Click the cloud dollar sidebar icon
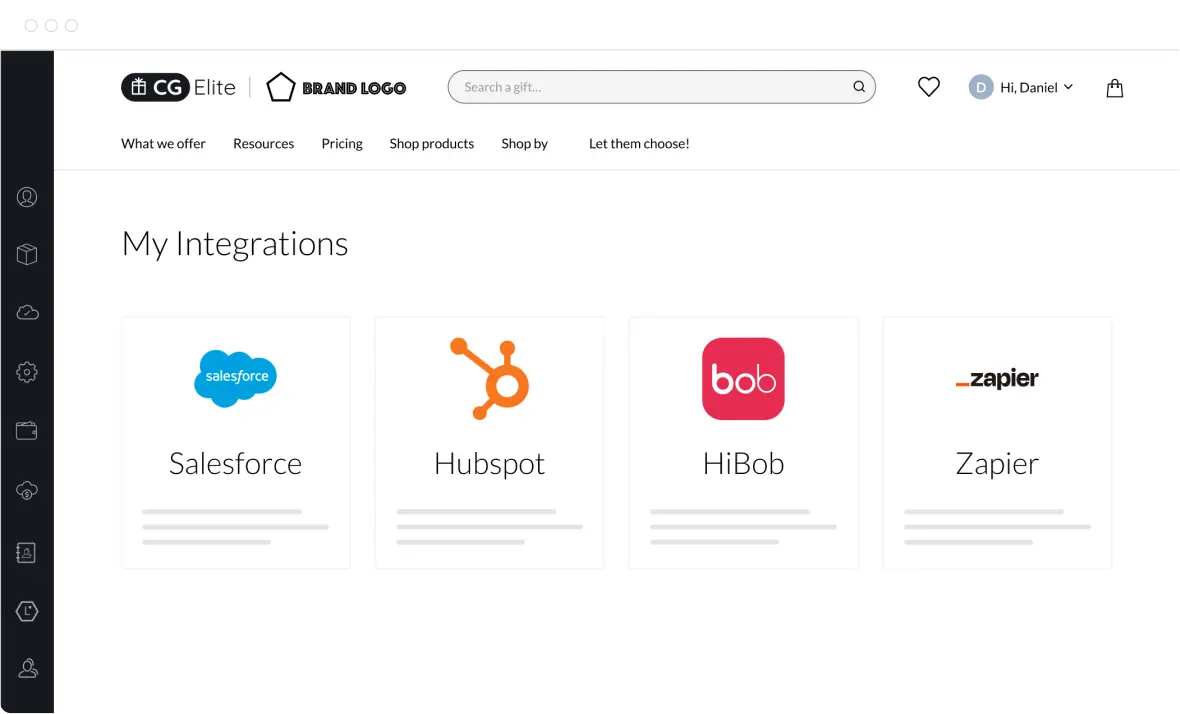This screenshot has height=714, width=1180. click(27, 491)
